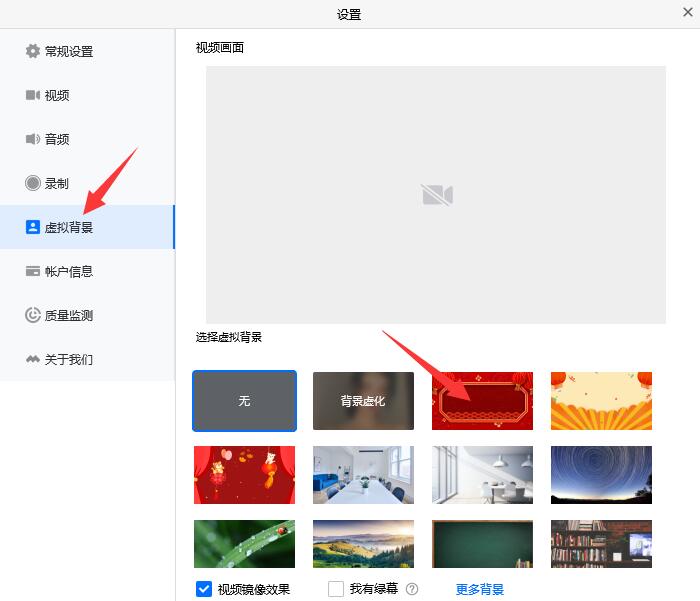This screenshot has width=700, height=601.
Task: Pick the sunlit hills landscape background
Action: [363, 544]
